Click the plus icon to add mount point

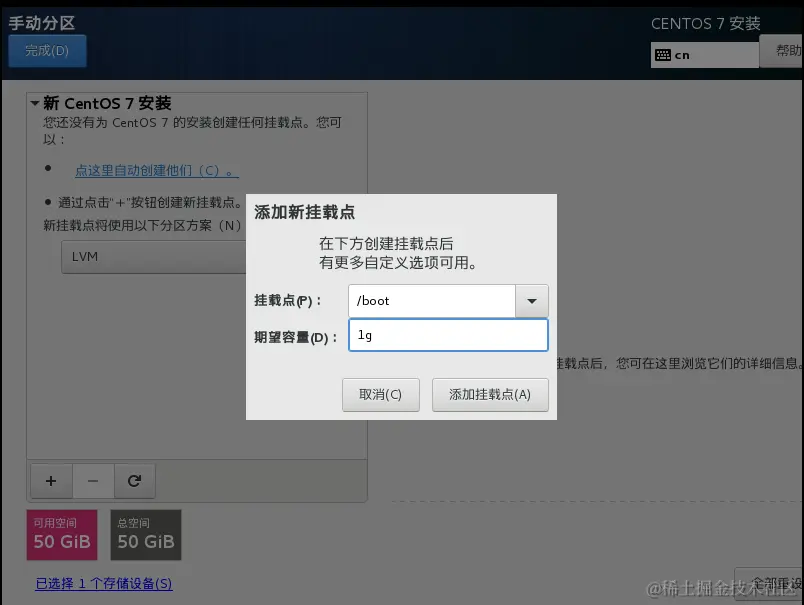point(51,481)
